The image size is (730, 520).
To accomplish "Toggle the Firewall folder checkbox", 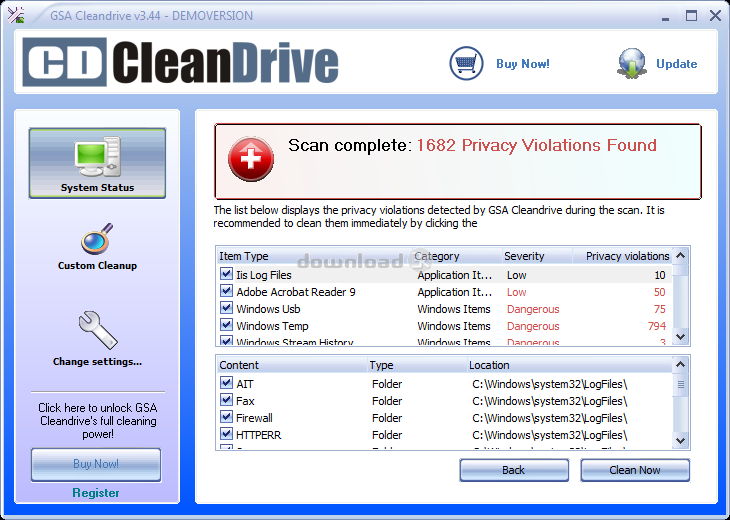I will (226, 417).
